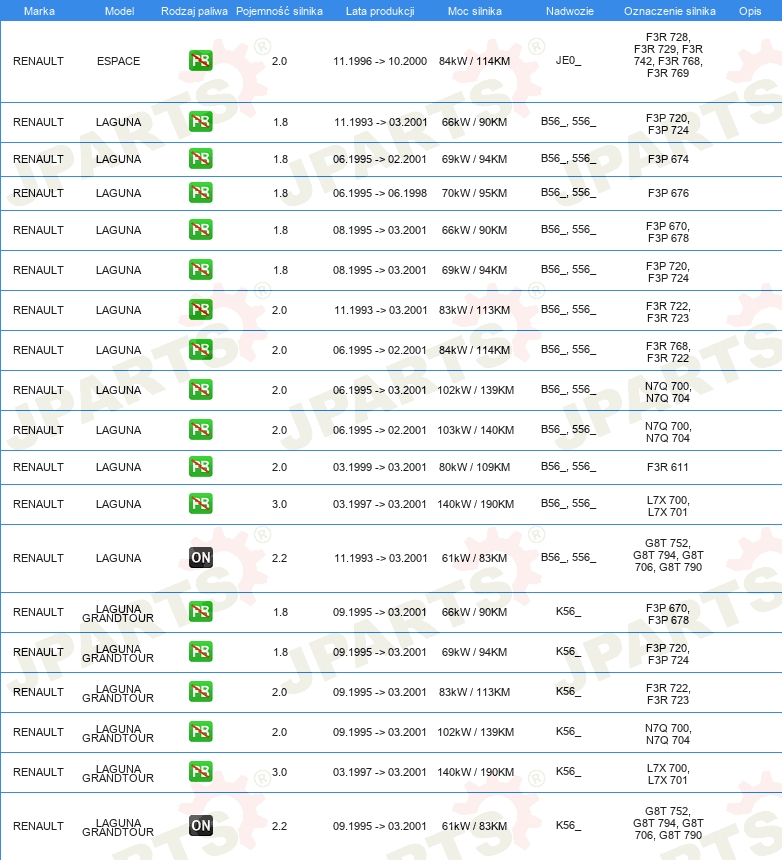Click the diesel ON icon for Laguna Grandtour 2.2

tap(201, 825)
